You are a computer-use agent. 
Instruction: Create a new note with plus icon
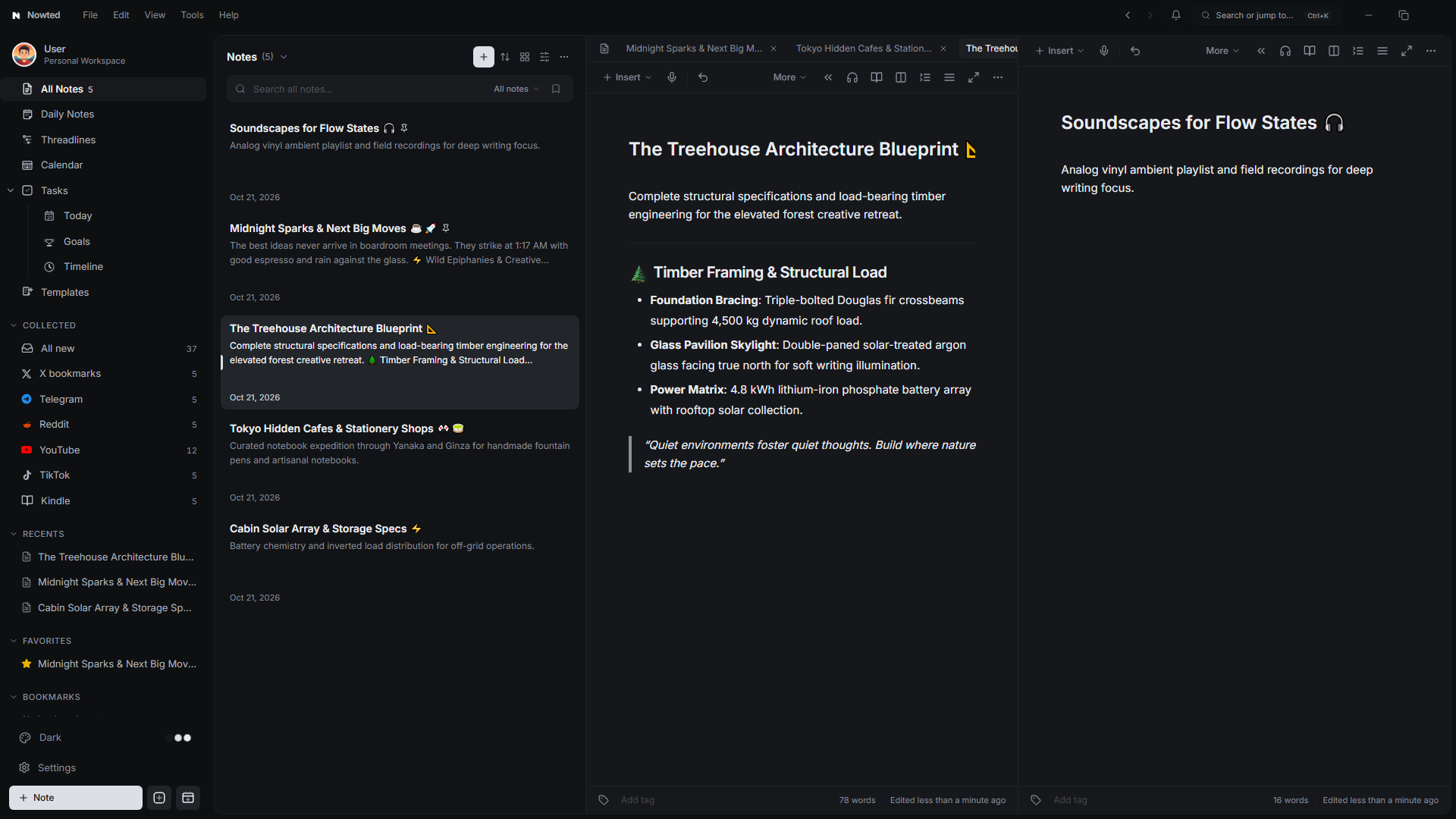[484, 57]
